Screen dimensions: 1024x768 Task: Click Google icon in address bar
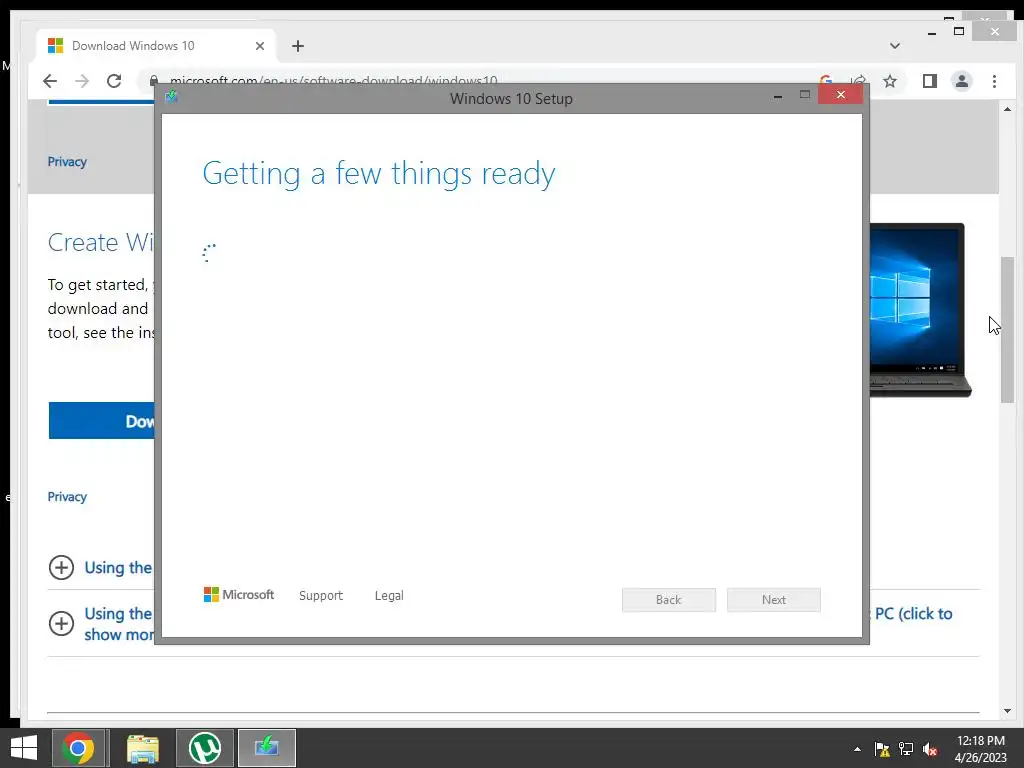point(826,81)
